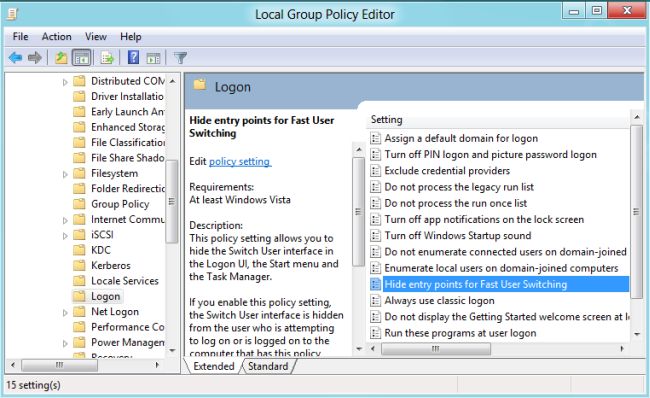
Task: Click policy icon beside Always use classic logon
Action: (376, 300)
